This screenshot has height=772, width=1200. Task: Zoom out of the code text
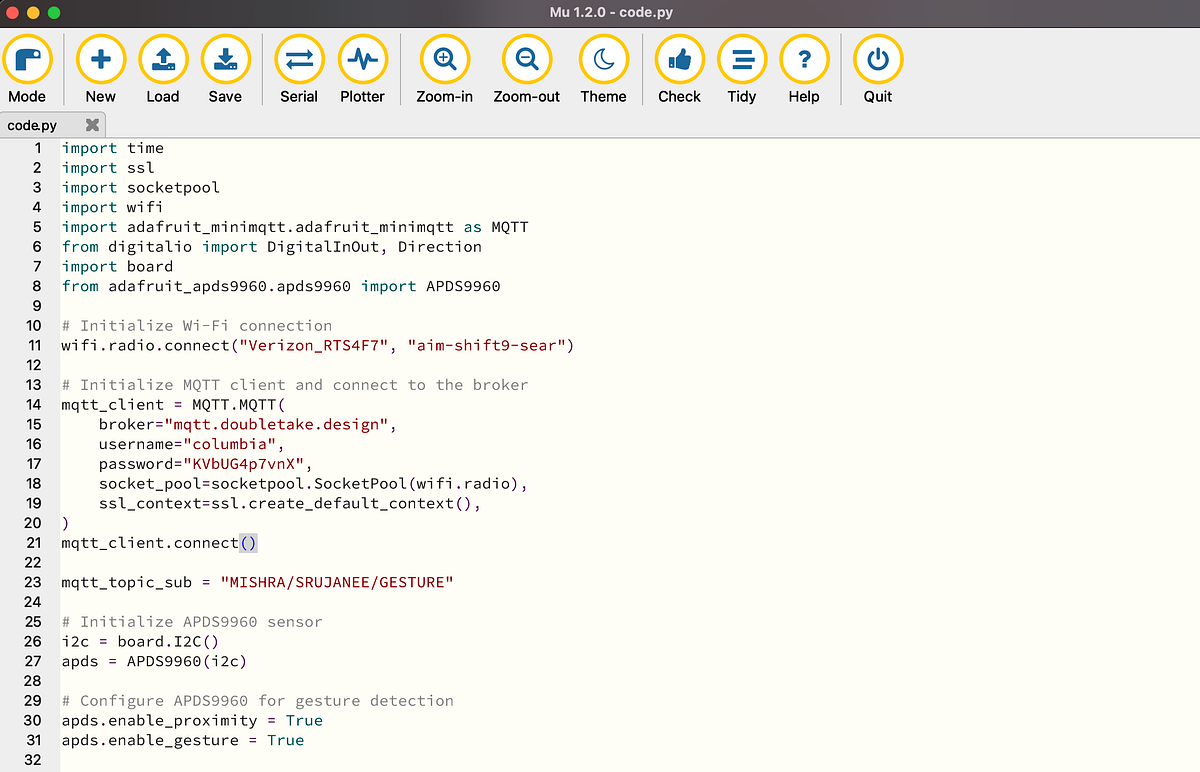(x=527, y=59)
